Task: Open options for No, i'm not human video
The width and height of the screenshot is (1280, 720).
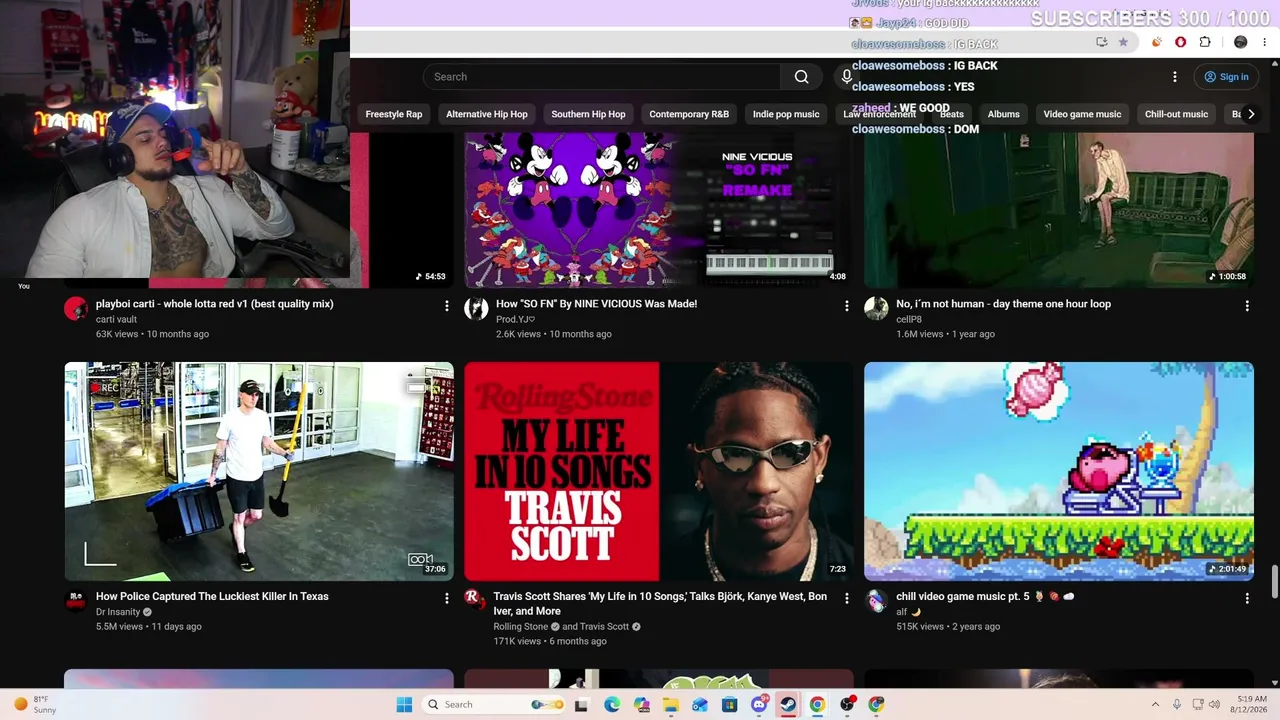Action: tap(1247, 306)
